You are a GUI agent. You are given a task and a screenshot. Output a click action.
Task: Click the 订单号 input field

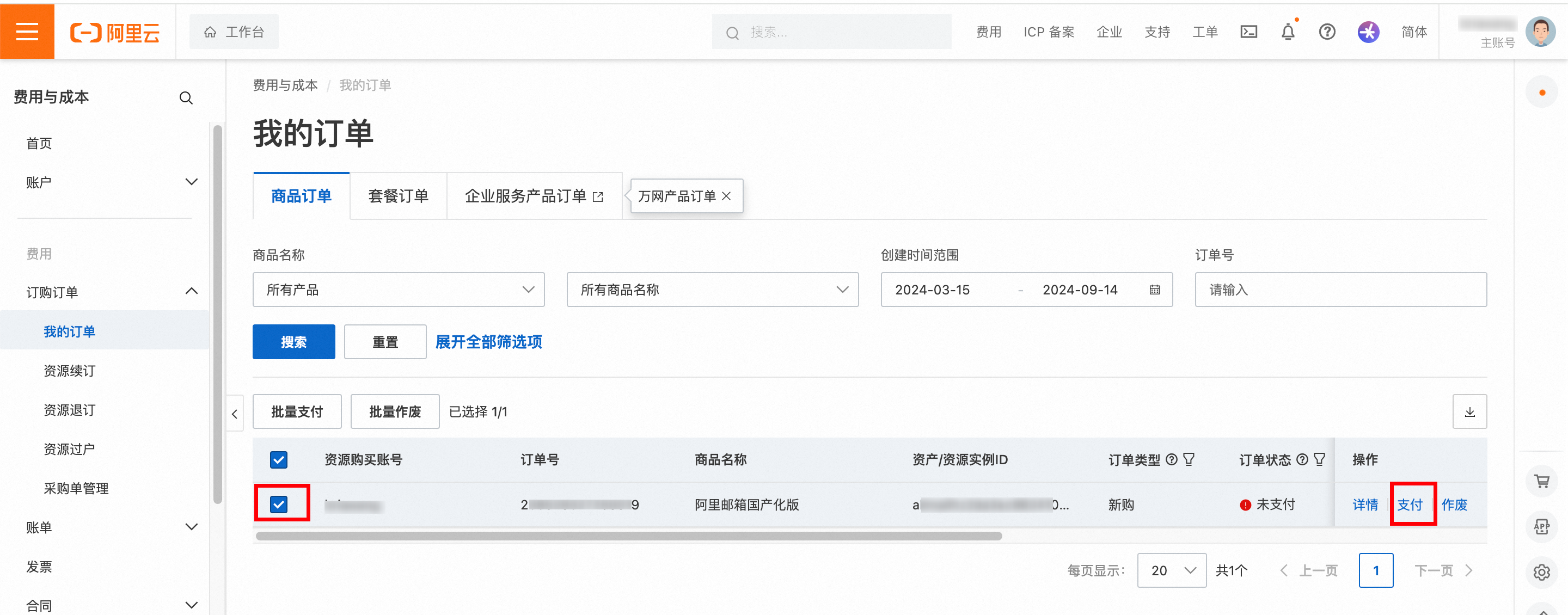click(1340, 290)
